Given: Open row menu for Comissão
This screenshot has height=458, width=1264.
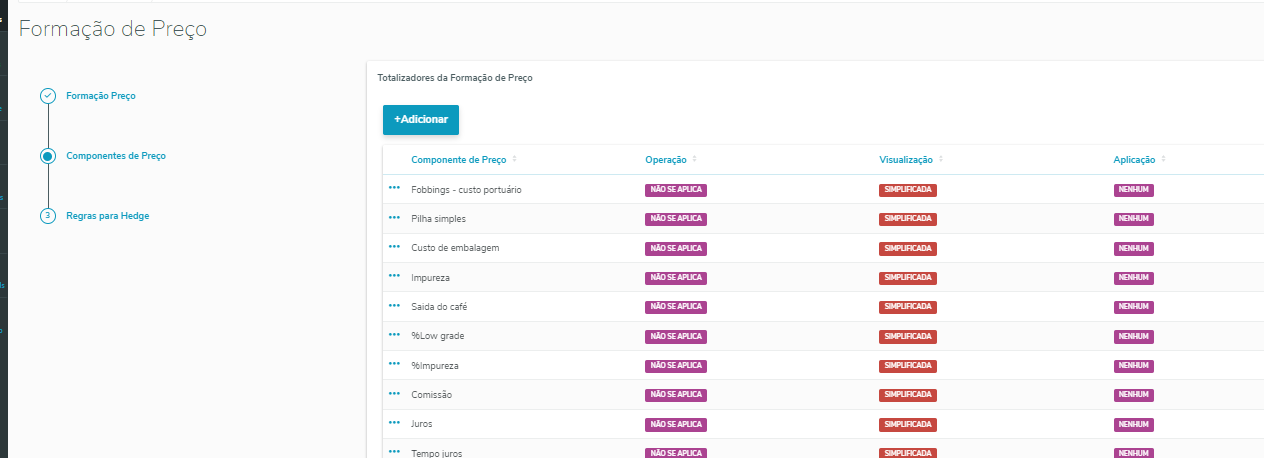Looking at the screenshot, I should [394, 393].
